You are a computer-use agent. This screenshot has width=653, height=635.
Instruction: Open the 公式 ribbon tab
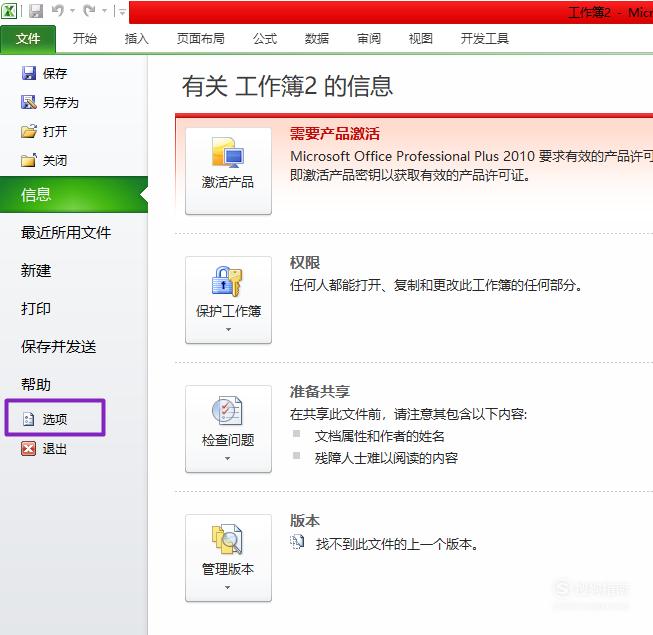[x=265, y=39]
